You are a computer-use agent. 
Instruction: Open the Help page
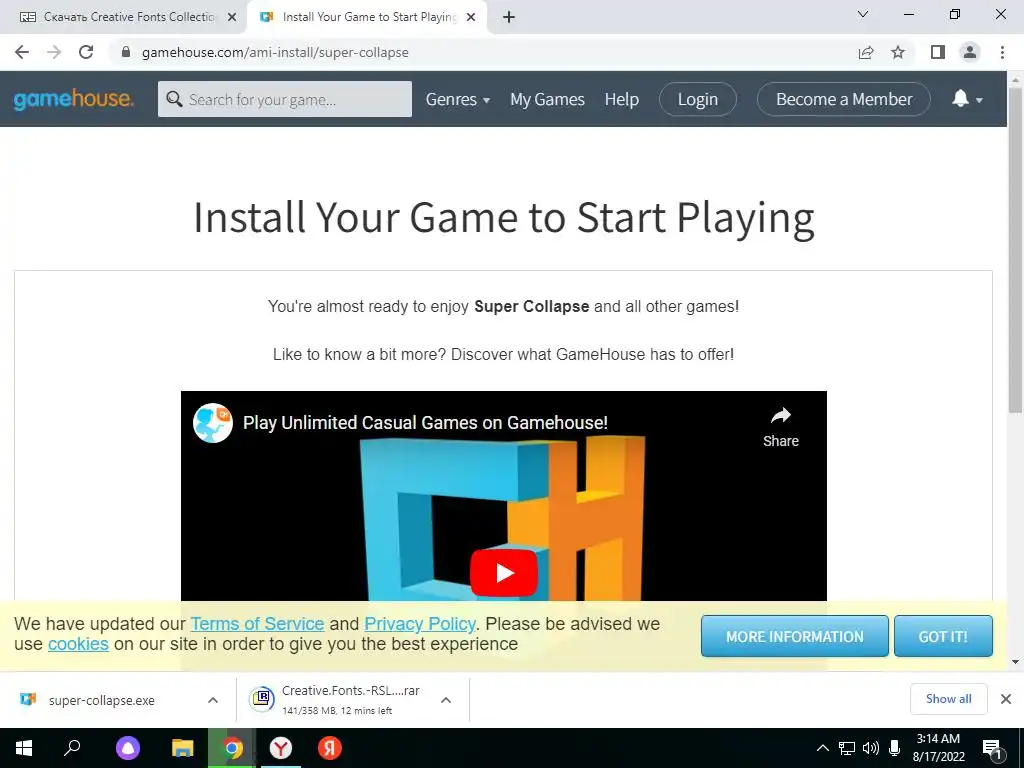[622, 99]
